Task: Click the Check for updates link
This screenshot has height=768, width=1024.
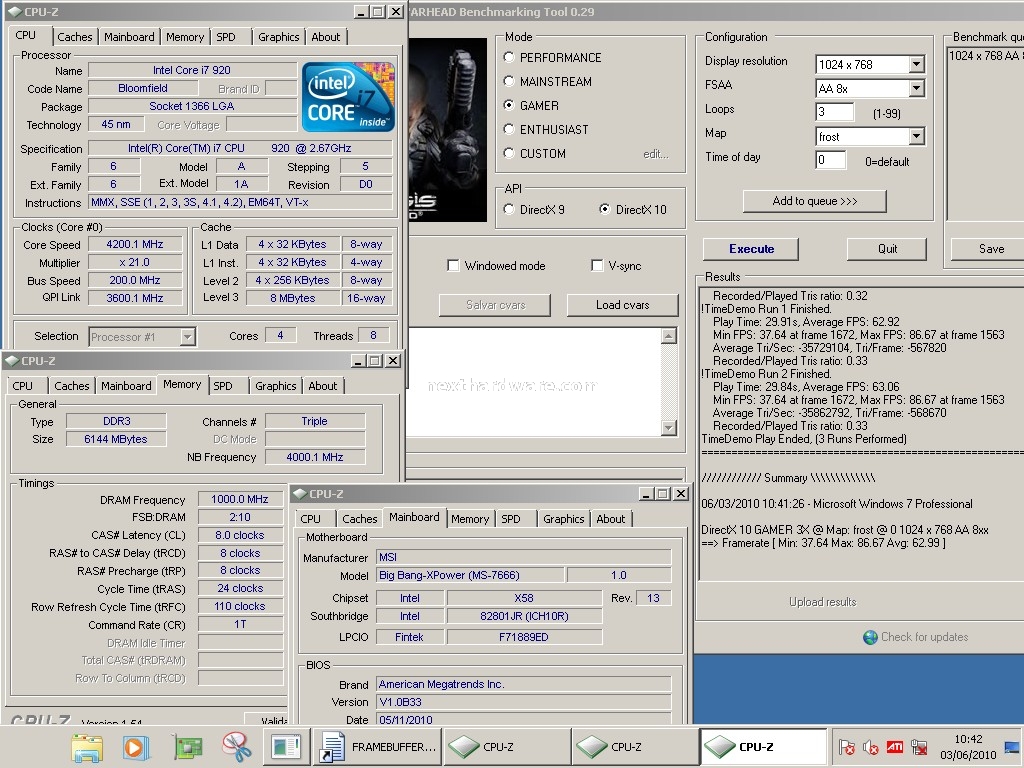Action: click(924, 637)
